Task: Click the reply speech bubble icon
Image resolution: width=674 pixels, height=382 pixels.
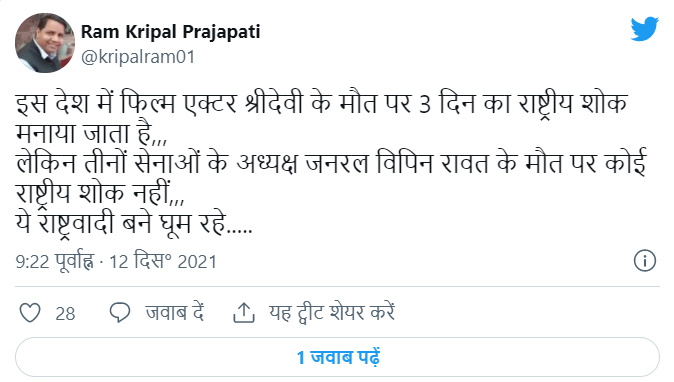Action: click(119, 312)
